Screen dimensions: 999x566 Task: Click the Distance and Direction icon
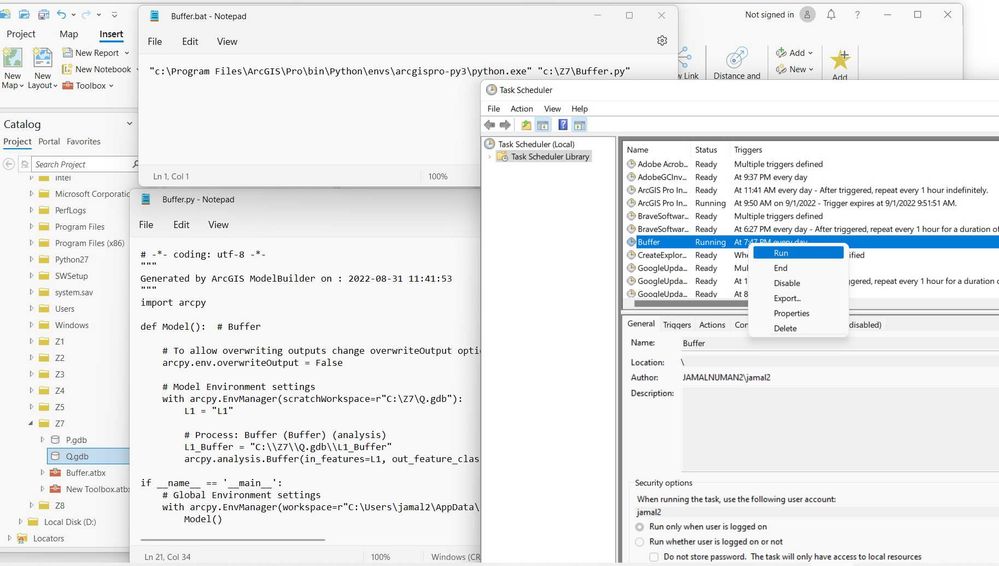tap(737, 58)
